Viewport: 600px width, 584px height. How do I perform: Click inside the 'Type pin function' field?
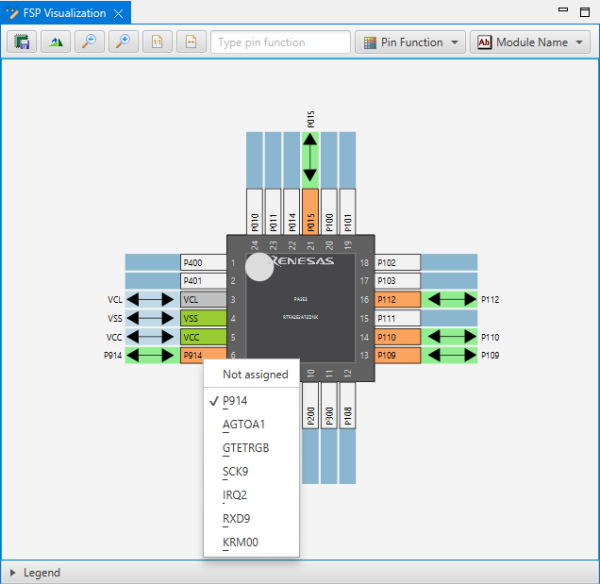tap(280, 42)
